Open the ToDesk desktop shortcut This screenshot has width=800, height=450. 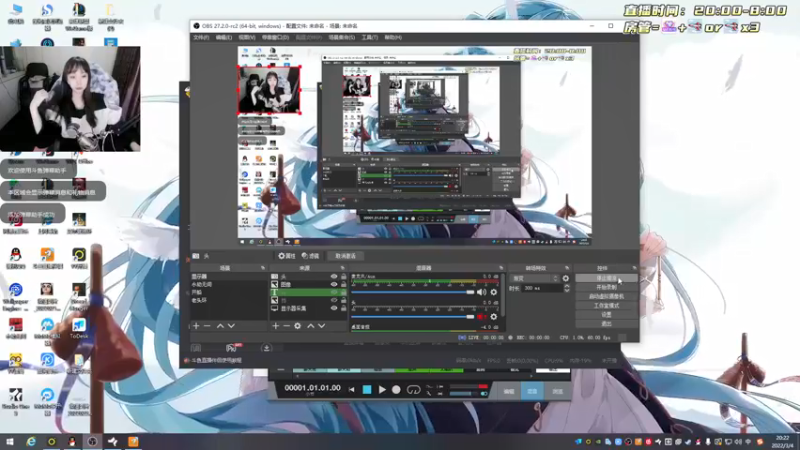click(79, 328)
